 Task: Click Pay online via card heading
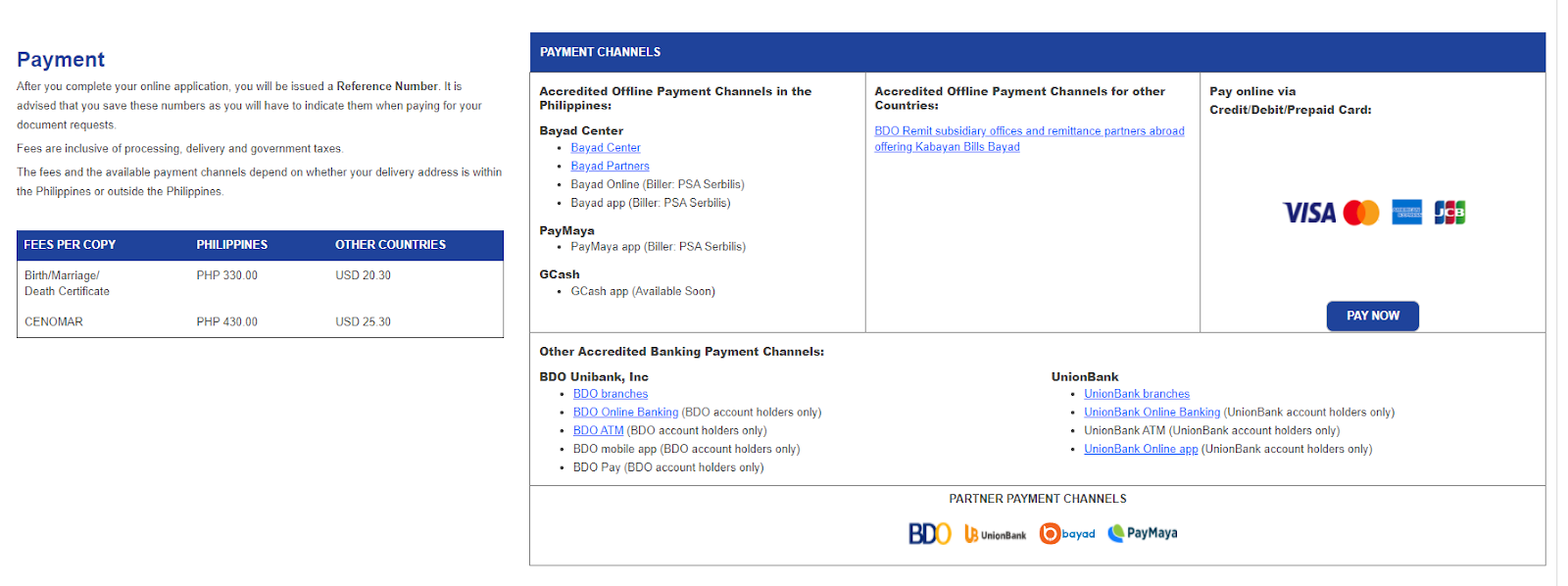(x=1291, y=101)
